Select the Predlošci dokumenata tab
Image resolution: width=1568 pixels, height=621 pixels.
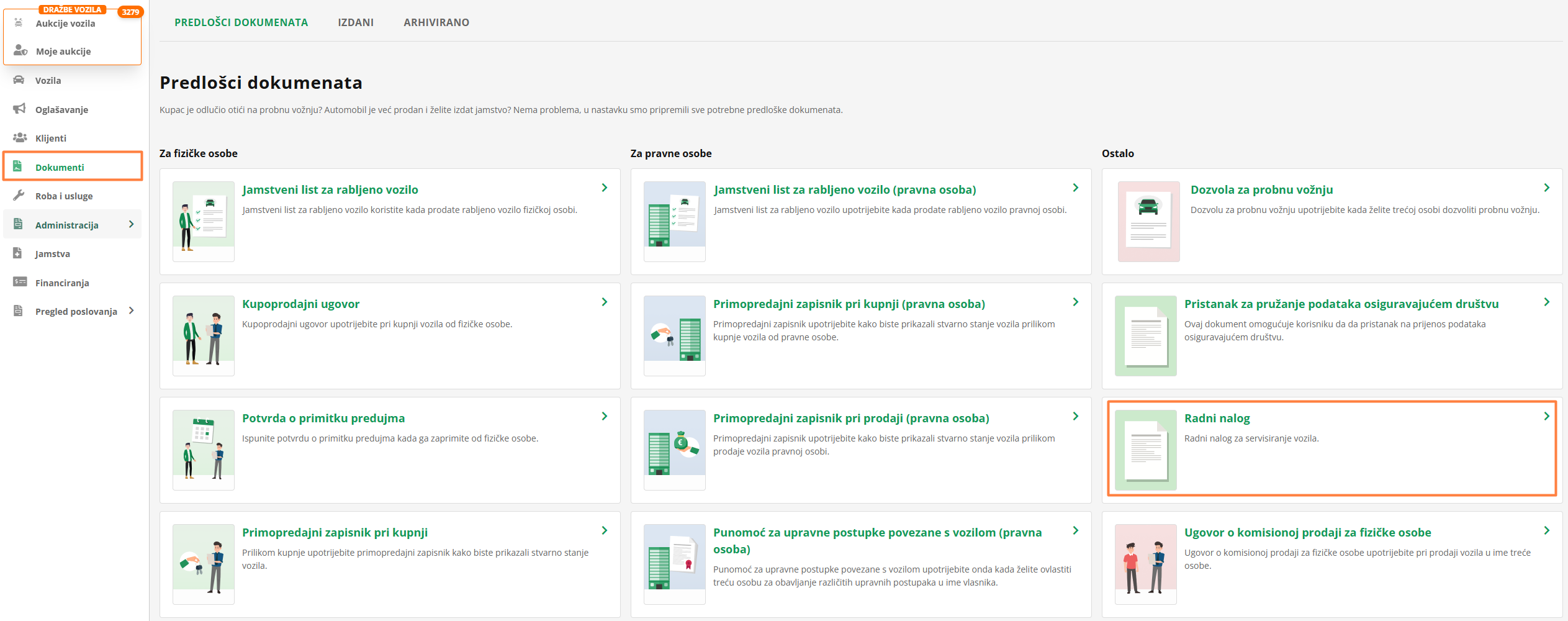click(x=241, y=22)
